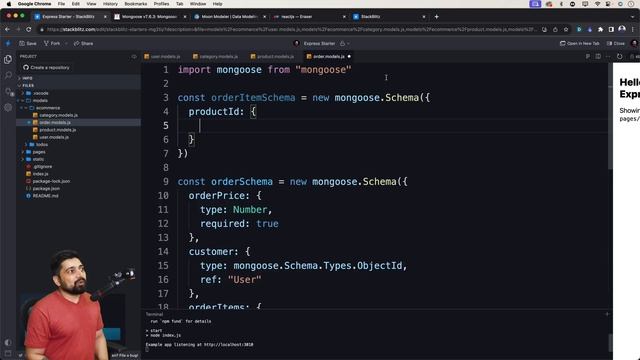Open the History menu in menu bar
Screen dimensions: 640x360
tap(110, 4)
